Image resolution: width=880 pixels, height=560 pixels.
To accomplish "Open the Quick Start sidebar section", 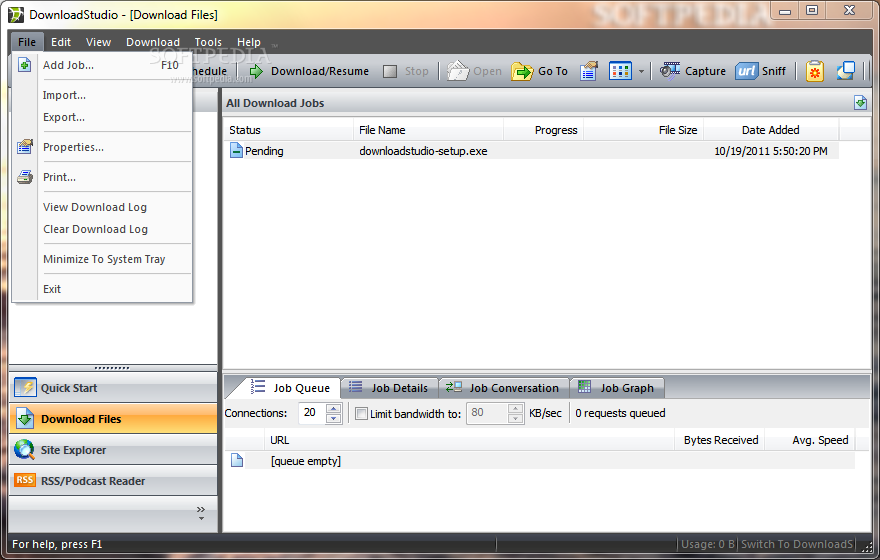I will pyautogui.click(x=113, y=388).
